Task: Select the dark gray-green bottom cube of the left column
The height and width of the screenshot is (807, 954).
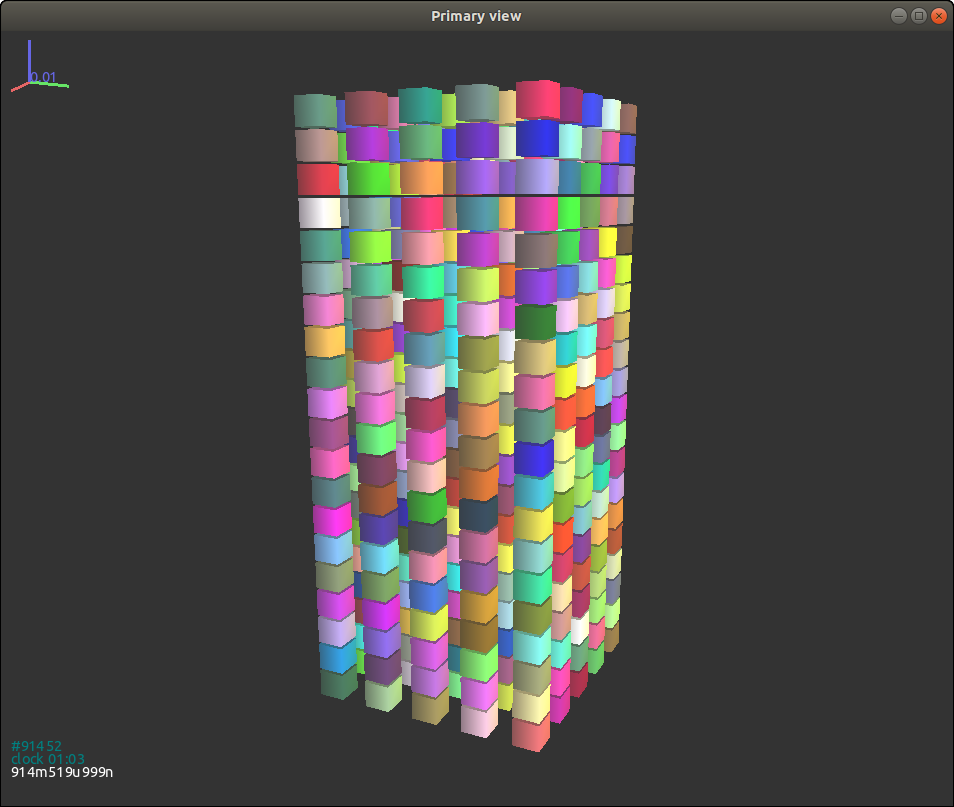Action: (x=339, y=684)
